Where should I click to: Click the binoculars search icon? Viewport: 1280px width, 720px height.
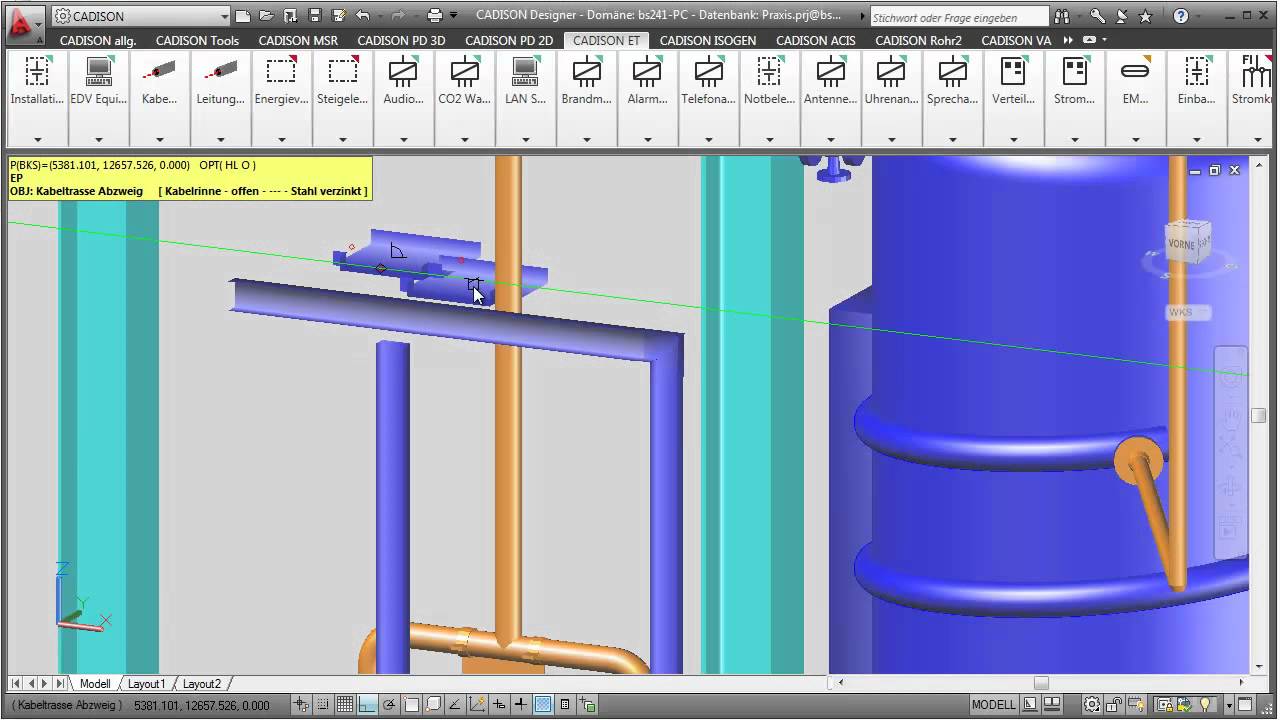coord(1062,16)
